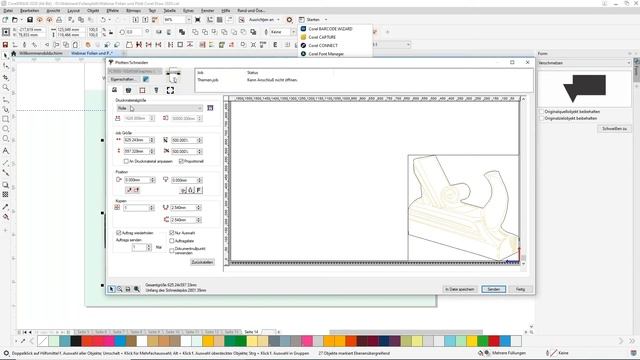
Task: Open the General settings tab icon in plot dialog
Action: point(114,90)
